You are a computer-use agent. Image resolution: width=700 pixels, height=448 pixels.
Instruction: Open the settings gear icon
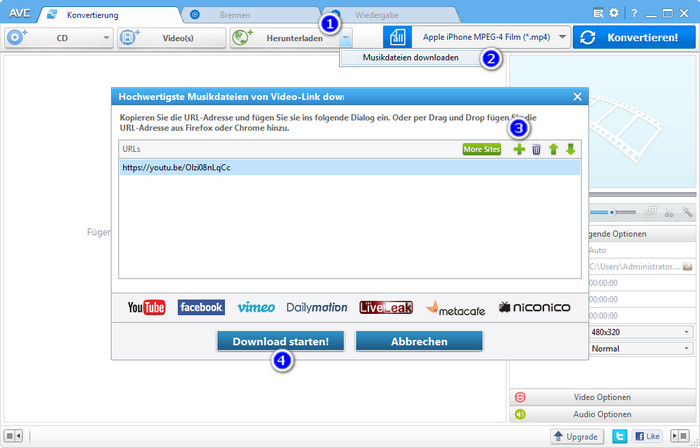[614, 13]
